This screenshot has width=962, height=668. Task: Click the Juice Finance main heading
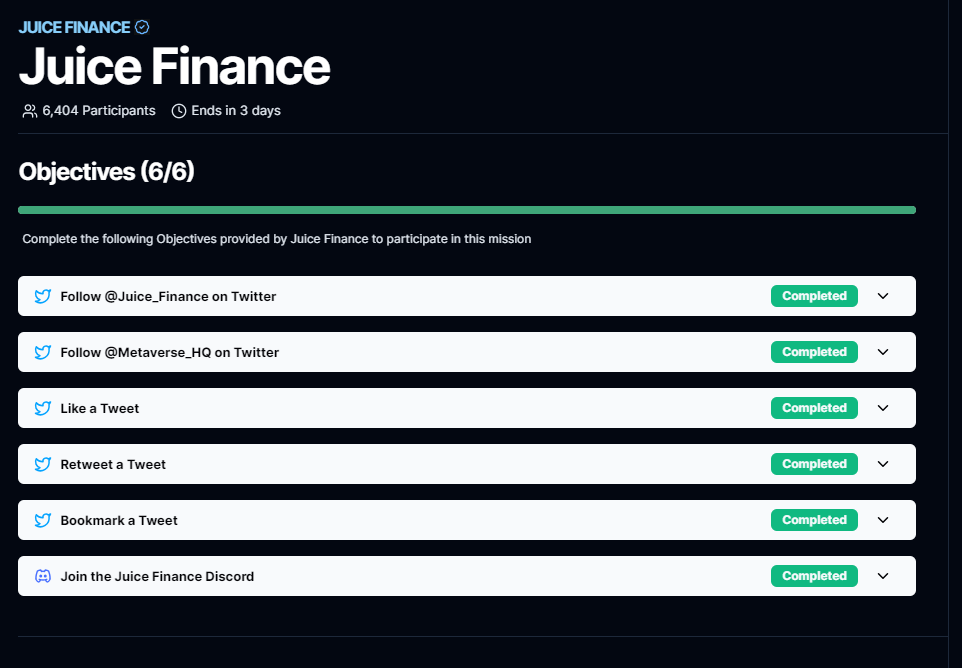(x=174, y=66)
